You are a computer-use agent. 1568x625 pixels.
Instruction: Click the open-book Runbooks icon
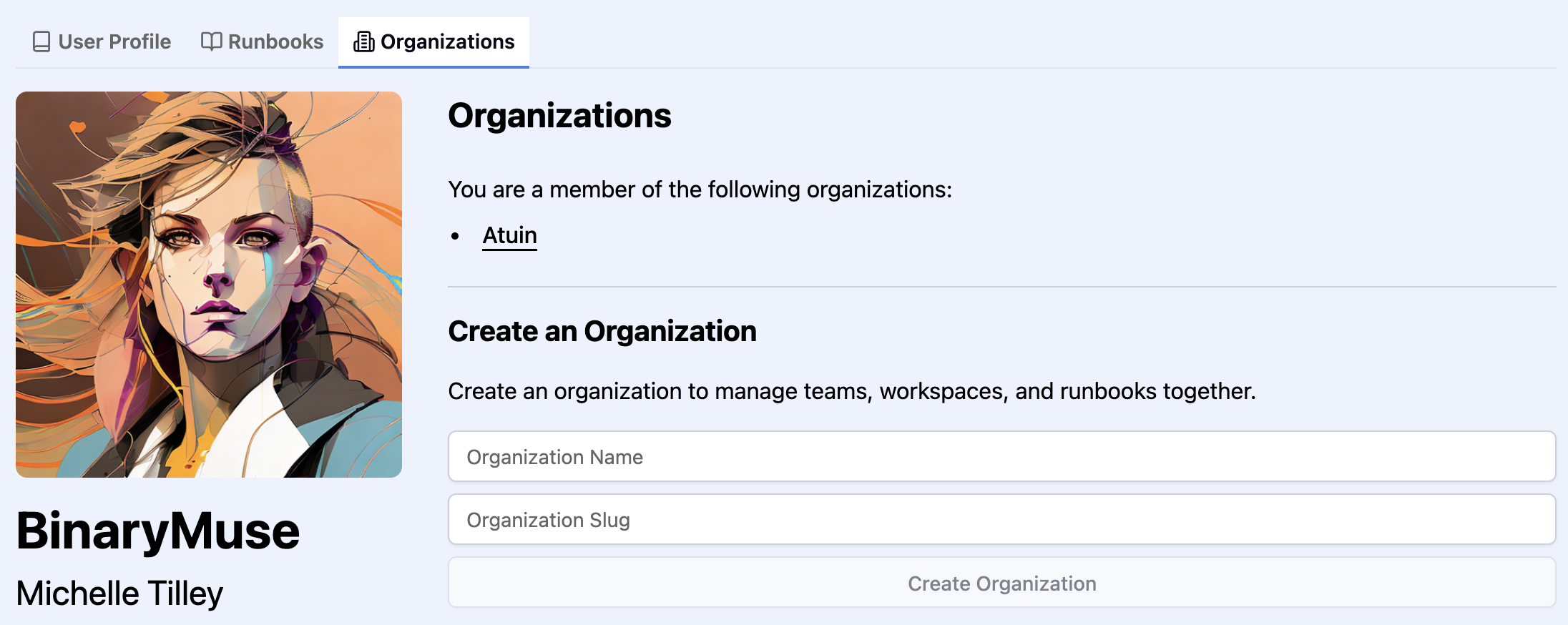pos(211,41)
